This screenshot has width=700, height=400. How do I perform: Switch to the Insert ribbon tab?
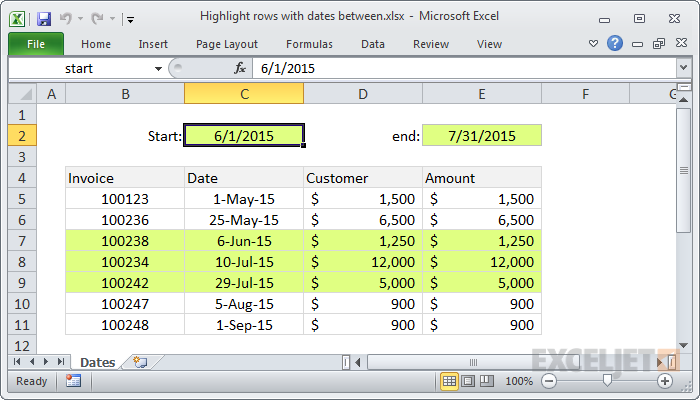pos(153,44)
